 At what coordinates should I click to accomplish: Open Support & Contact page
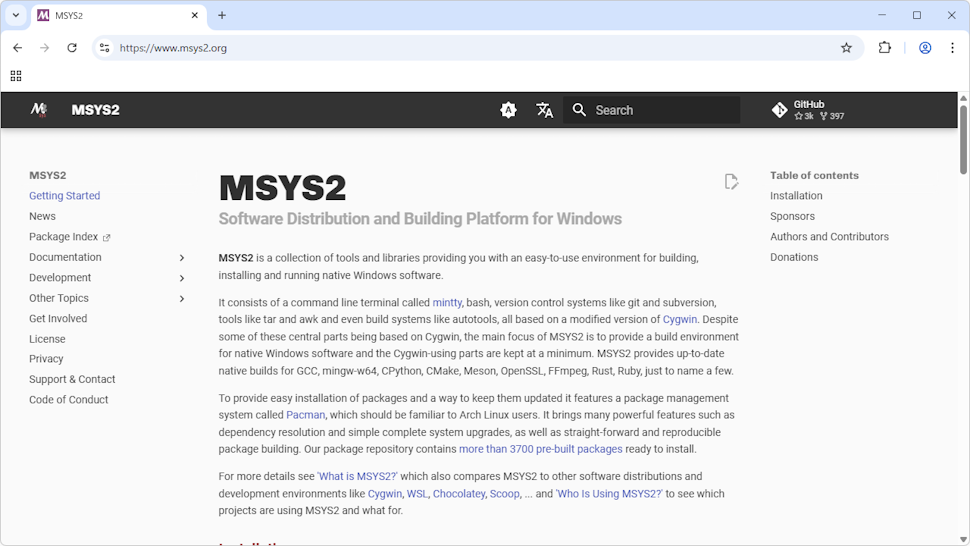click(72, 379)
